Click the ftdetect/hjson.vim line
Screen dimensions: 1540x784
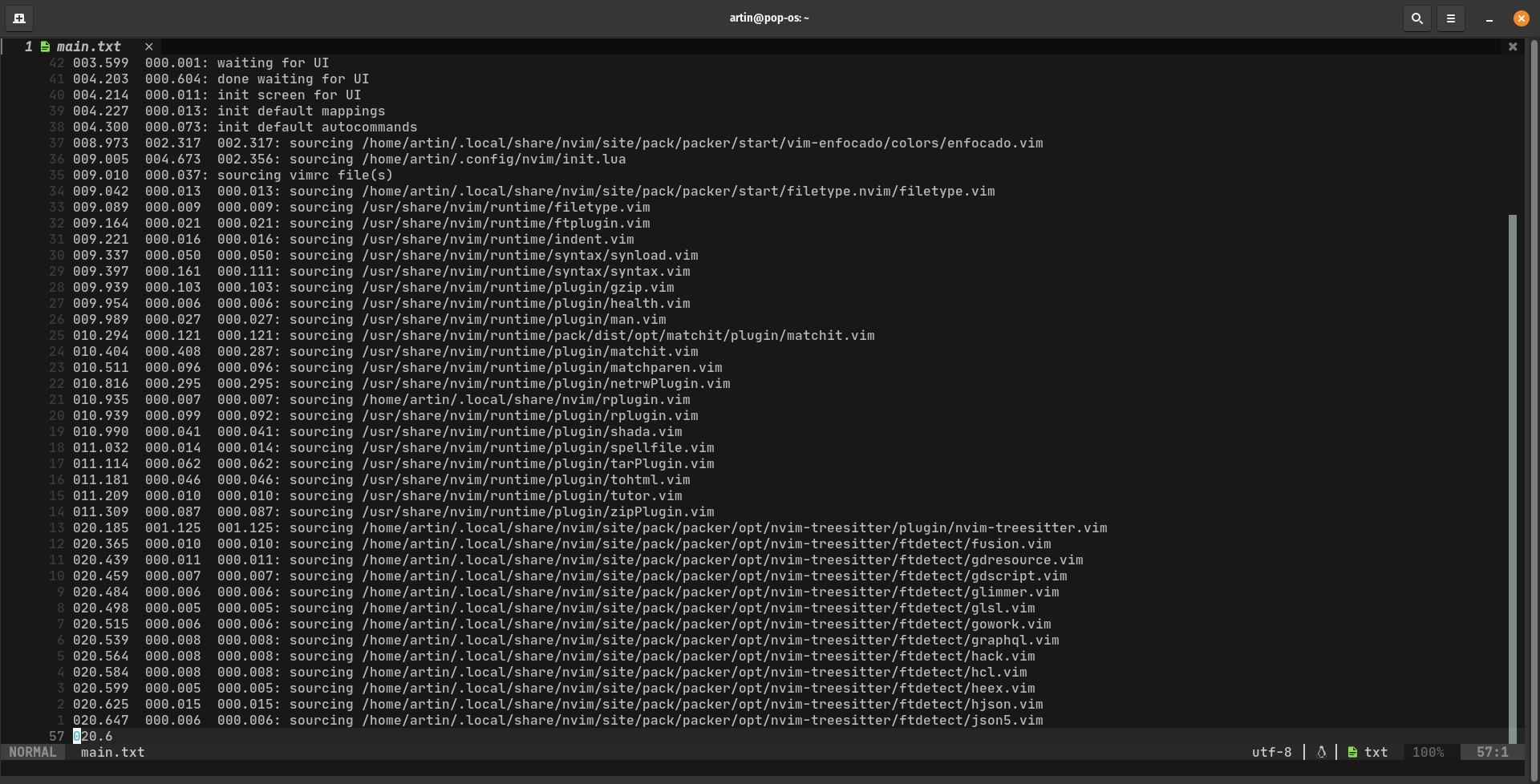click(x=557, y=704)
